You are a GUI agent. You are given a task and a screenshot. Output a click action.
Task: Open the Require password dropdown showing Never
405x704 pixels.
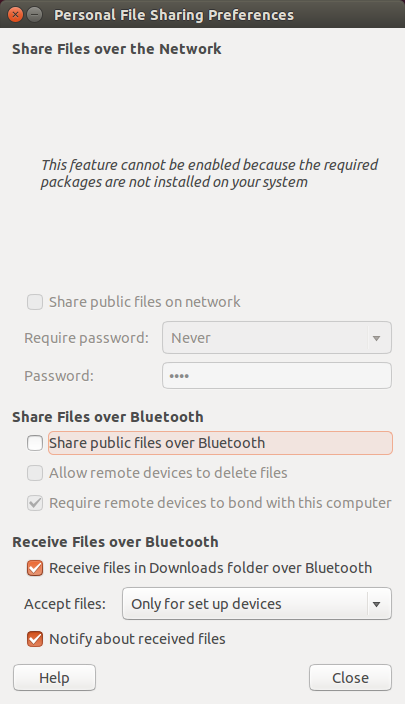[x=277, y=338]
